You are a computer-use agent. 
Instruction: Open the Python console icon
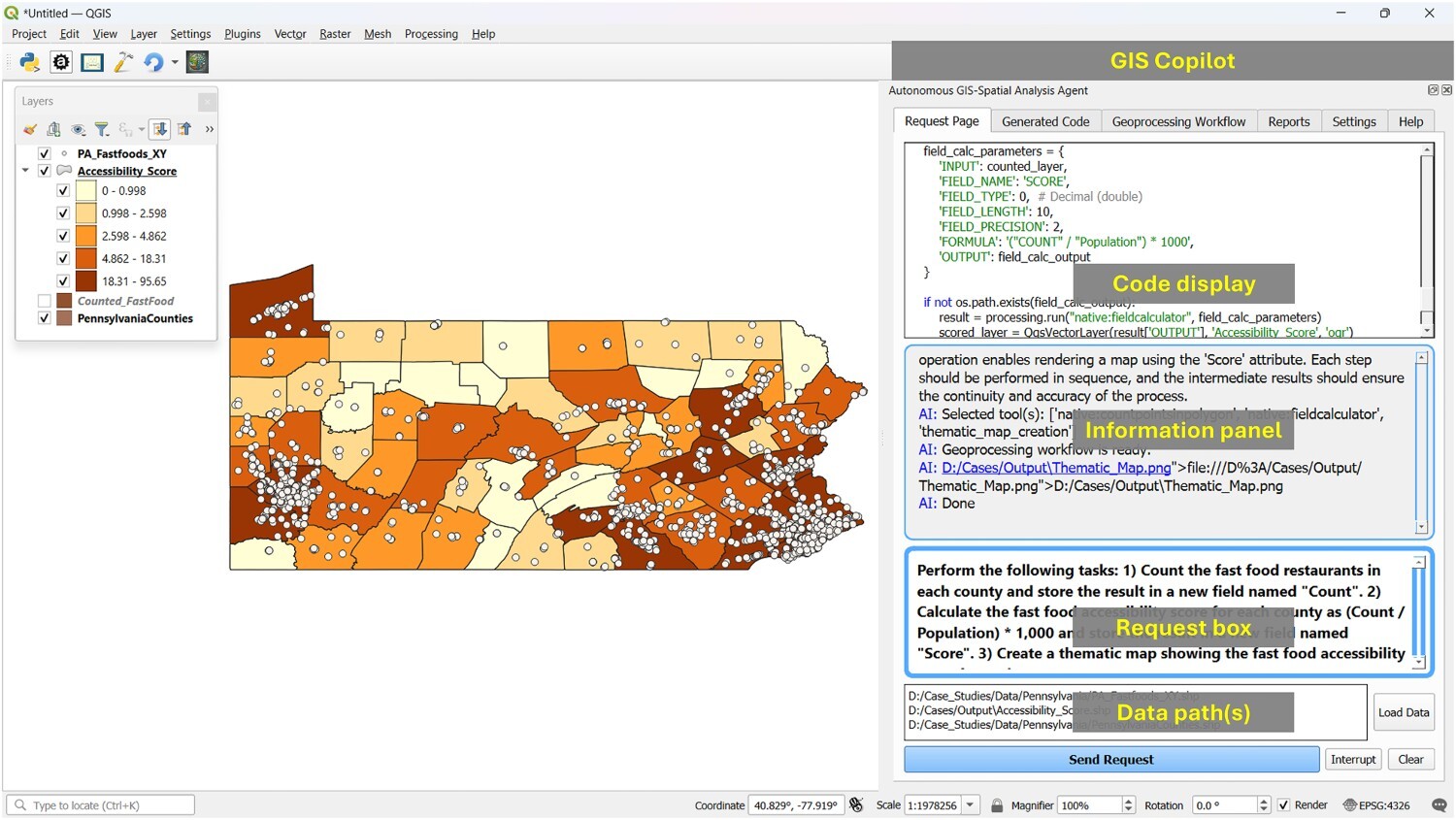click(x=29, y=62)
